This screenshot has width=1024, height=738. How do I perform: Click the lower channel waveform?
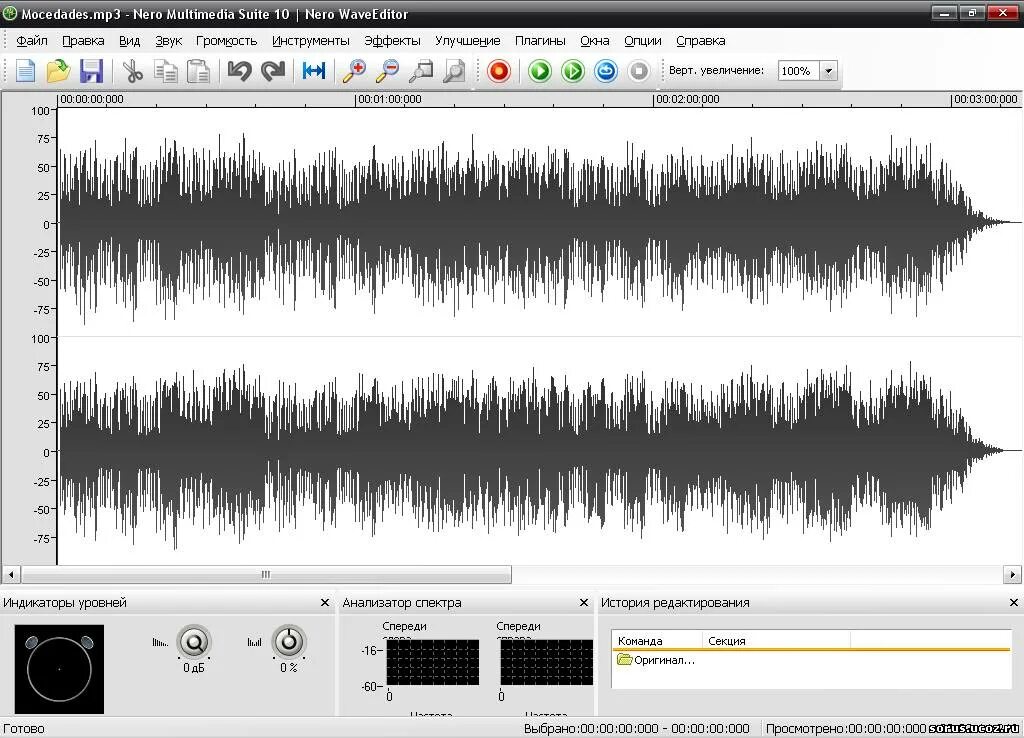click(x=539, y=451)
